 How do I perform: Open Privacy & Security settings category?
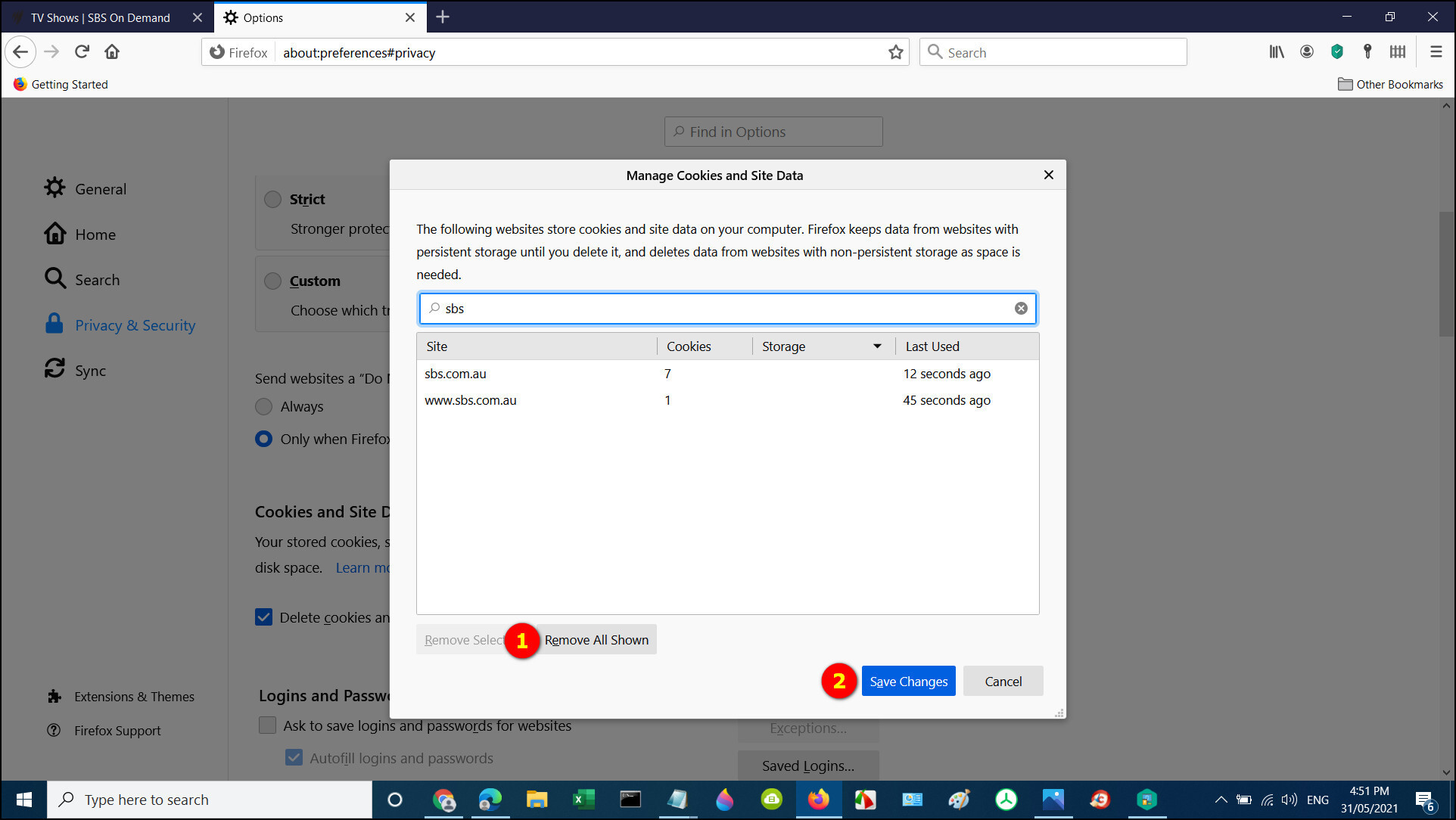click(x=135, y=325)
